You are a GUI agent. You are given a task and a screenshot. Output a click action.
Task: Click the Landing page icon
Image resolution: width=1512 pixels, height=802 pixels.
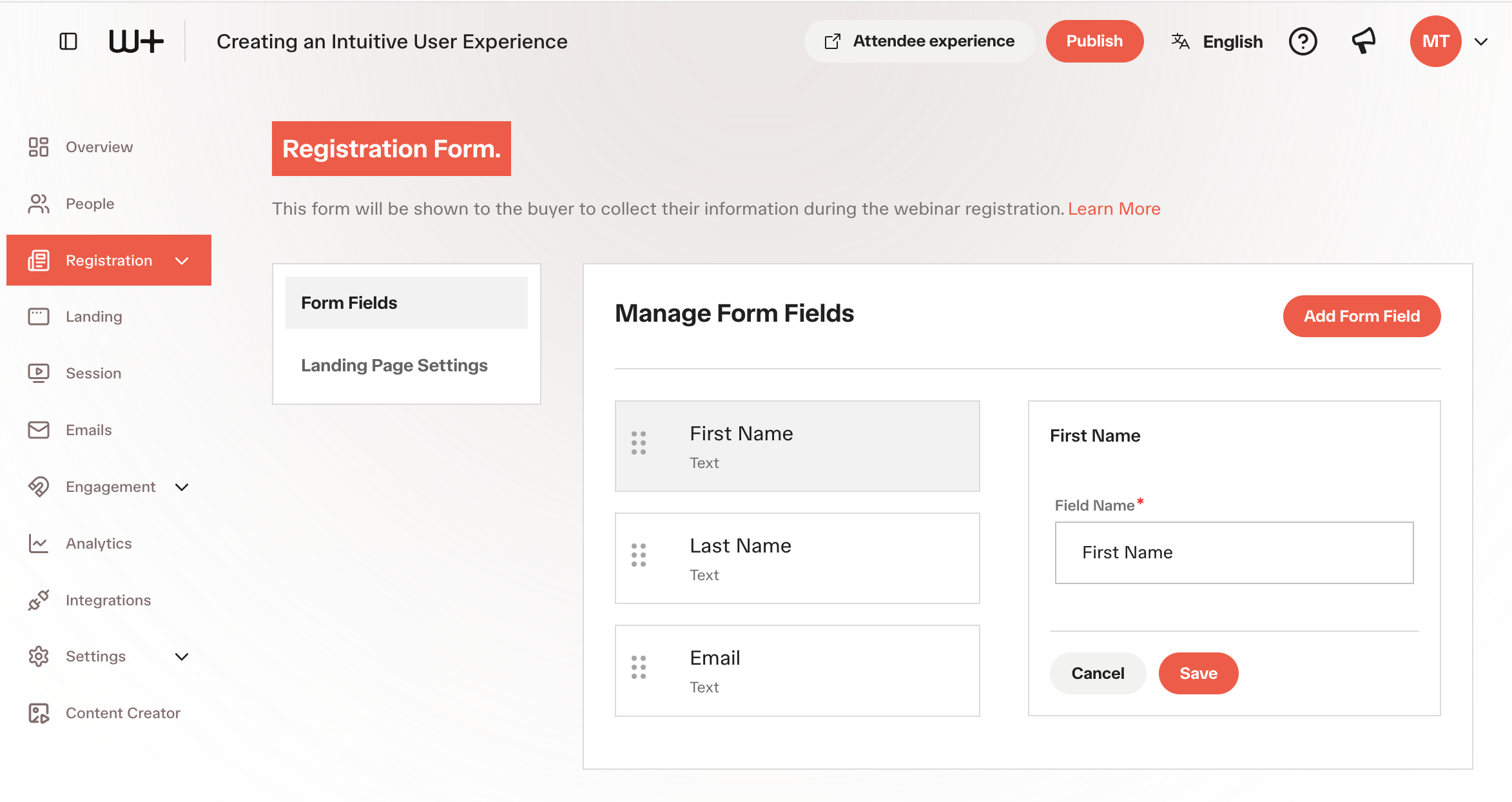tap(39, 317)
